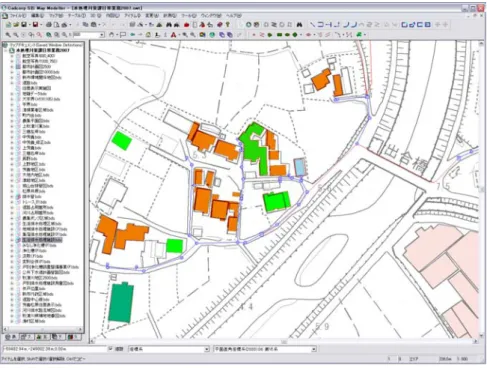This screenshot has height=368, width=487.
Task: Select the pan hand tool
Action: 111,34
